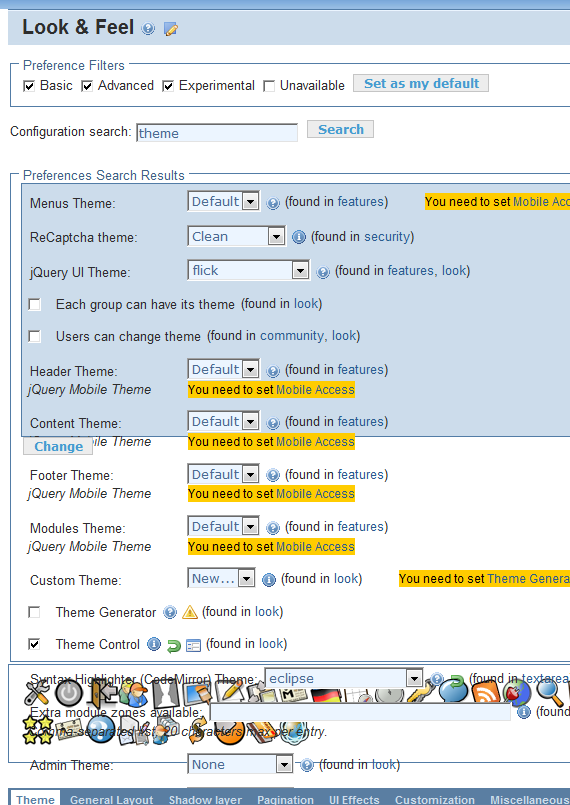Open the Pagination tab
Image resolution: width=570 pixels, height=805 pixels.
tap(286, 799)
